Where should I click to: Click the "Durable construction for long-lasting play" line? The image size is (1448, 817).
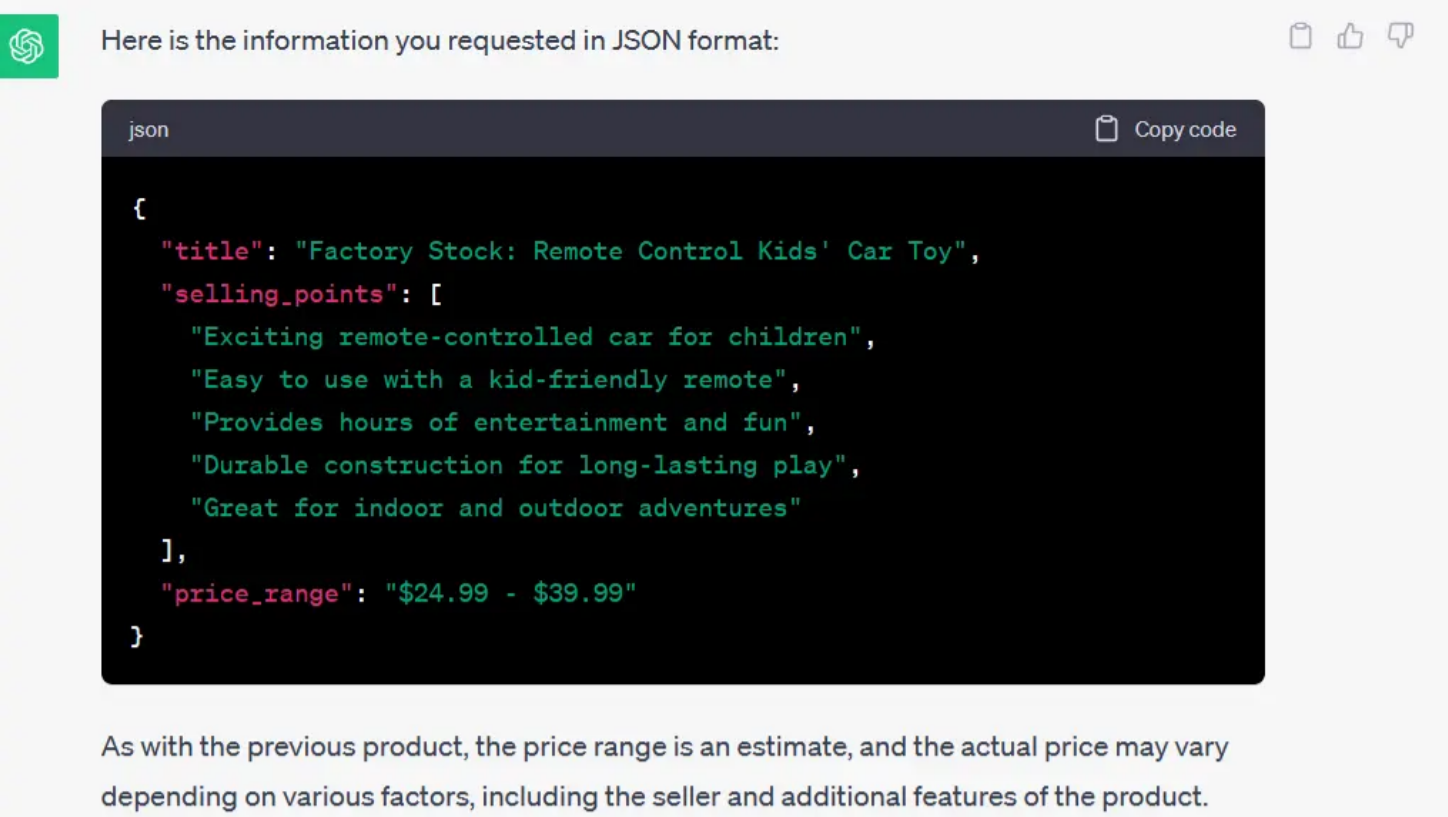coord(518,465)
